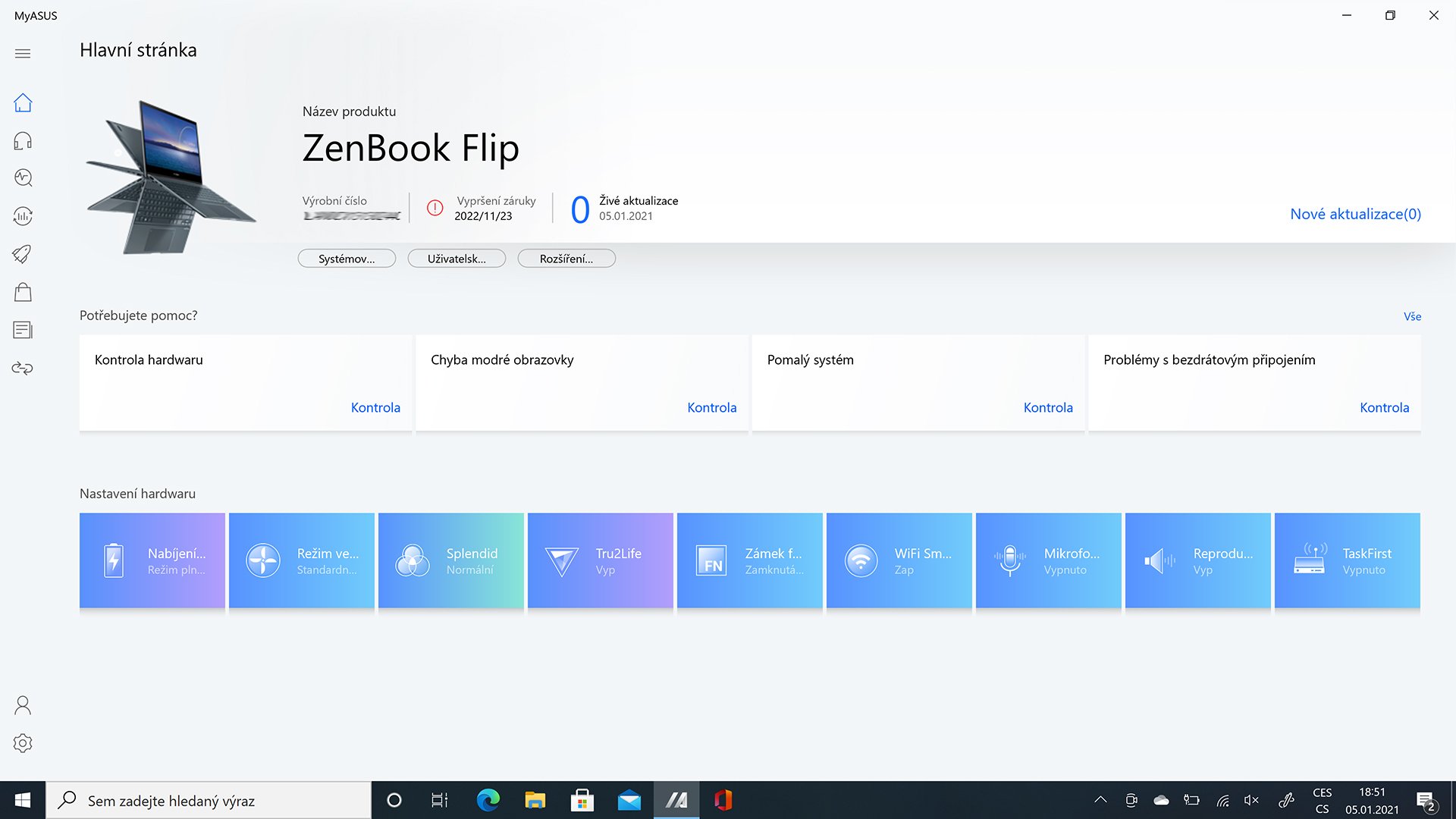
Task: Open system diagnosis magnifier icon
Action: click(x=23, y=177)
